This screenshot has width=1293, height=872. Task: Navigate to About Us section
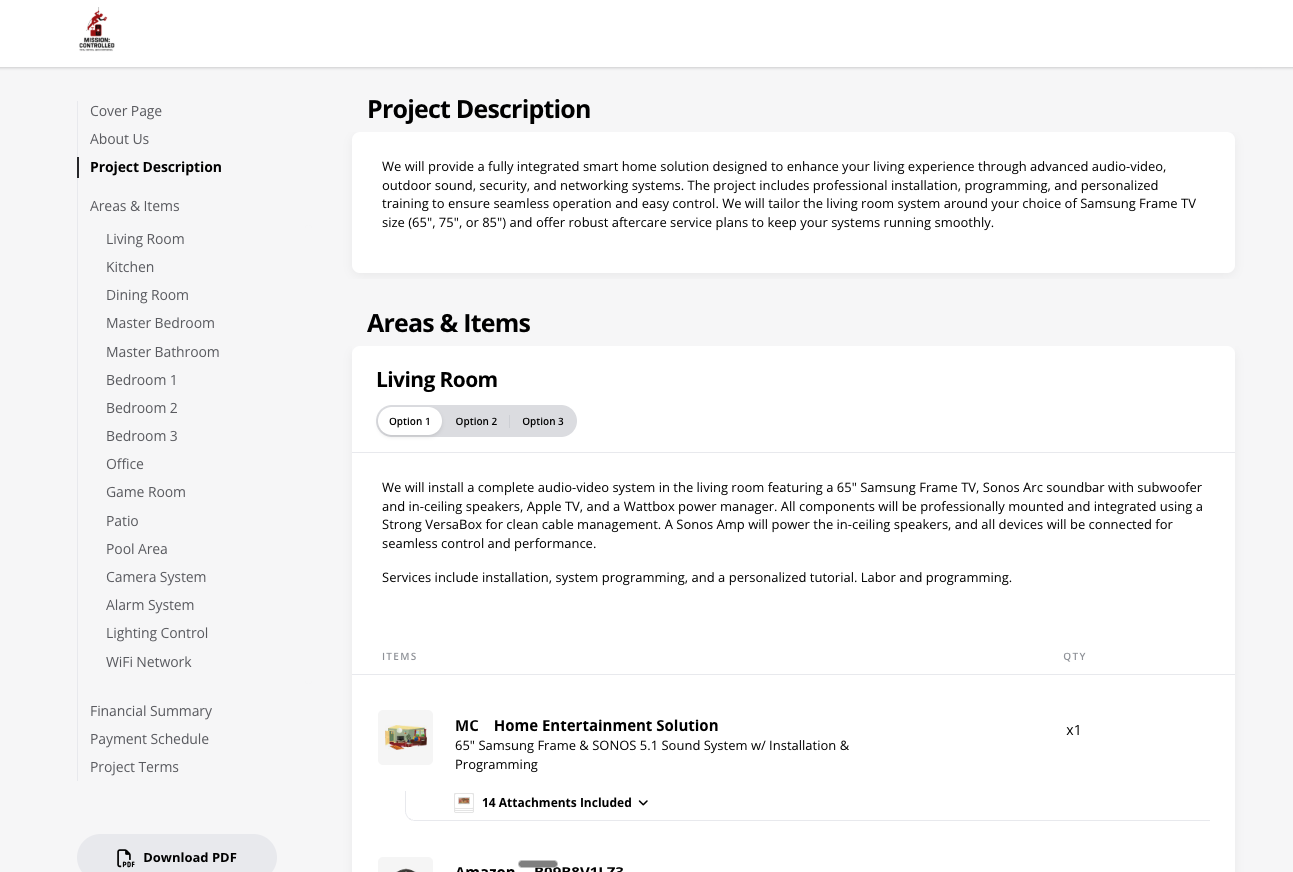point(119,139)
